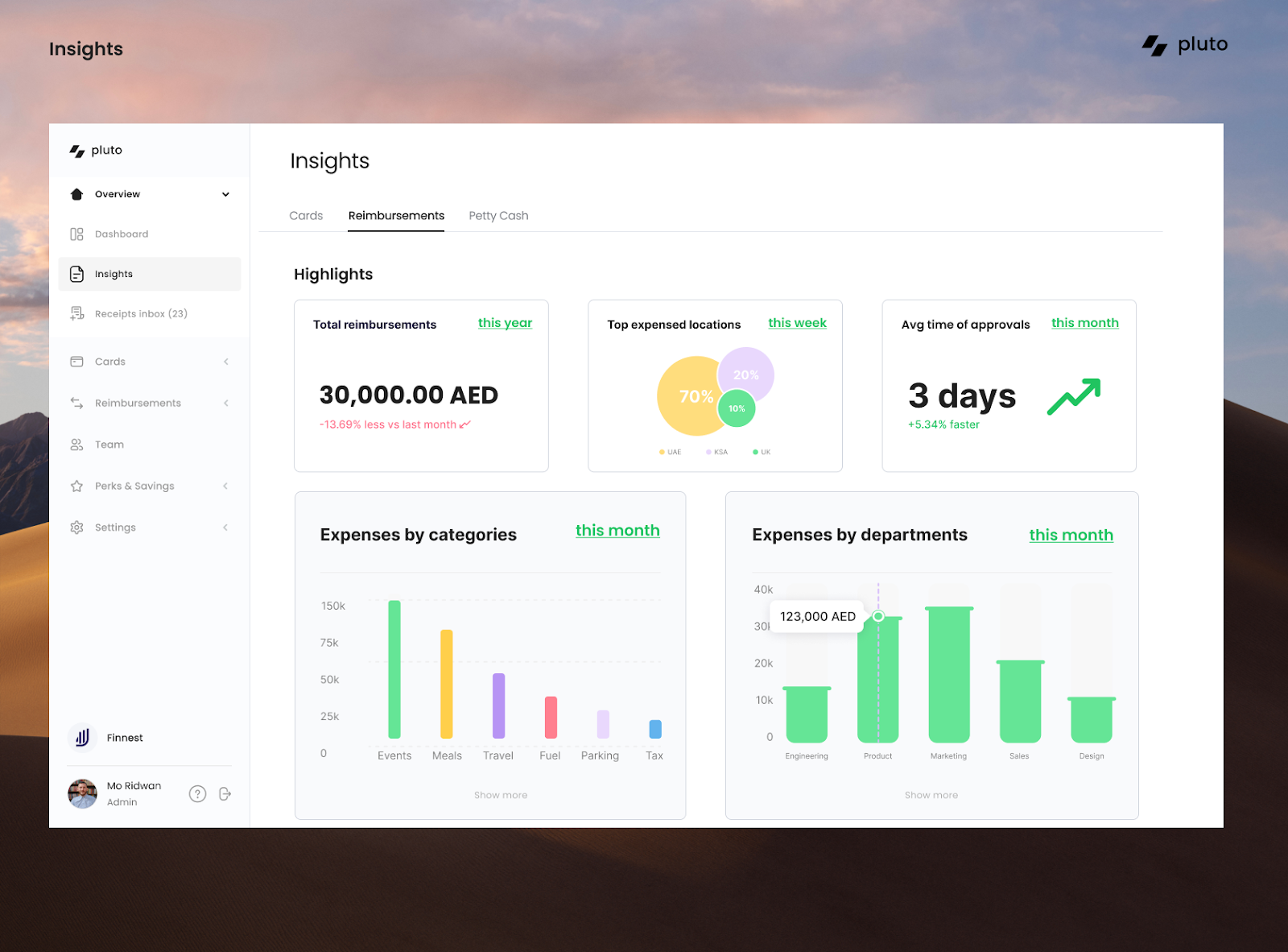
Task: Expand the Perks & Savings chevron
Action: pos(225,486)
